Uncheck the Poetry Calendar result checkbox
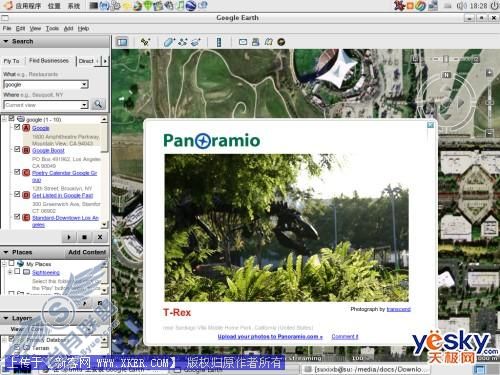500x375 pixels. pos(17,172)
